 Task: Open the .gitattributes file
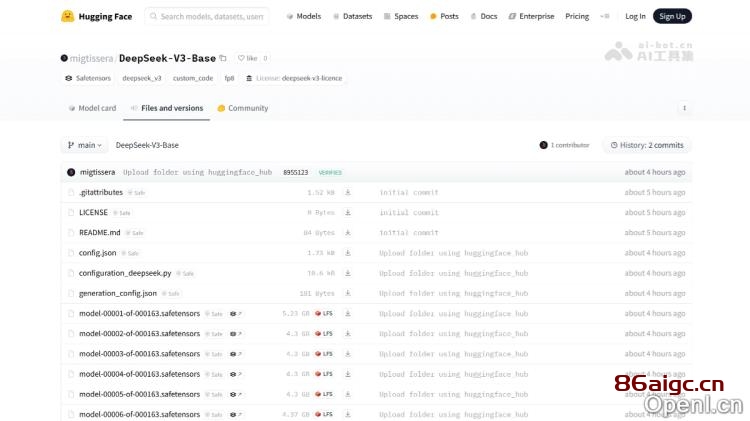[x=101, y=192]
